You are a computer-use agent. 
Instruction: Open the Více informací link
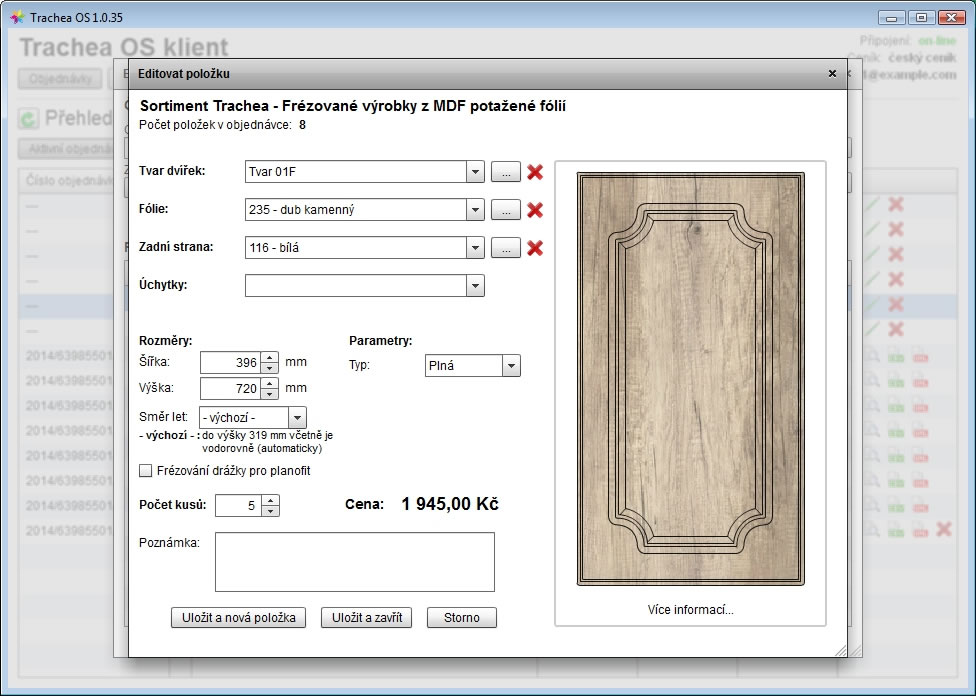[x=690, y=609]
